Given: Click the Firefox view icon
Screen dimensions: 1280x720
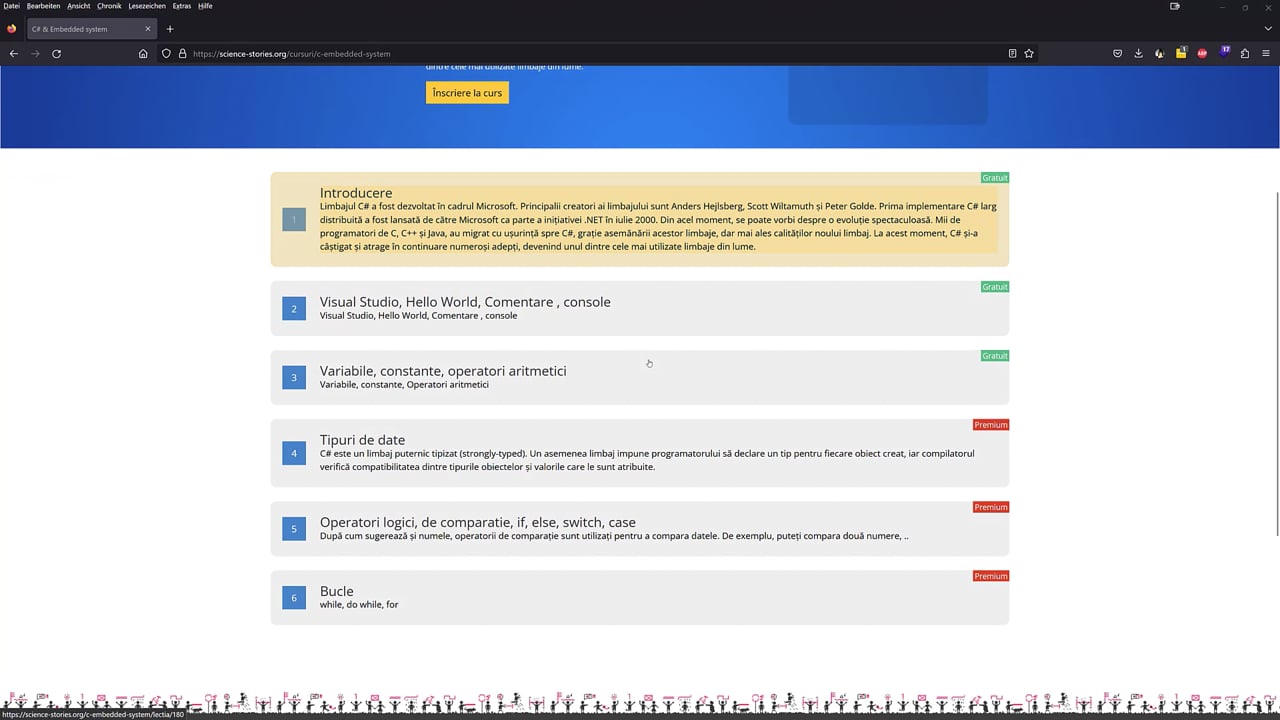Looking at the screenshot, I should tap(12, 29).
